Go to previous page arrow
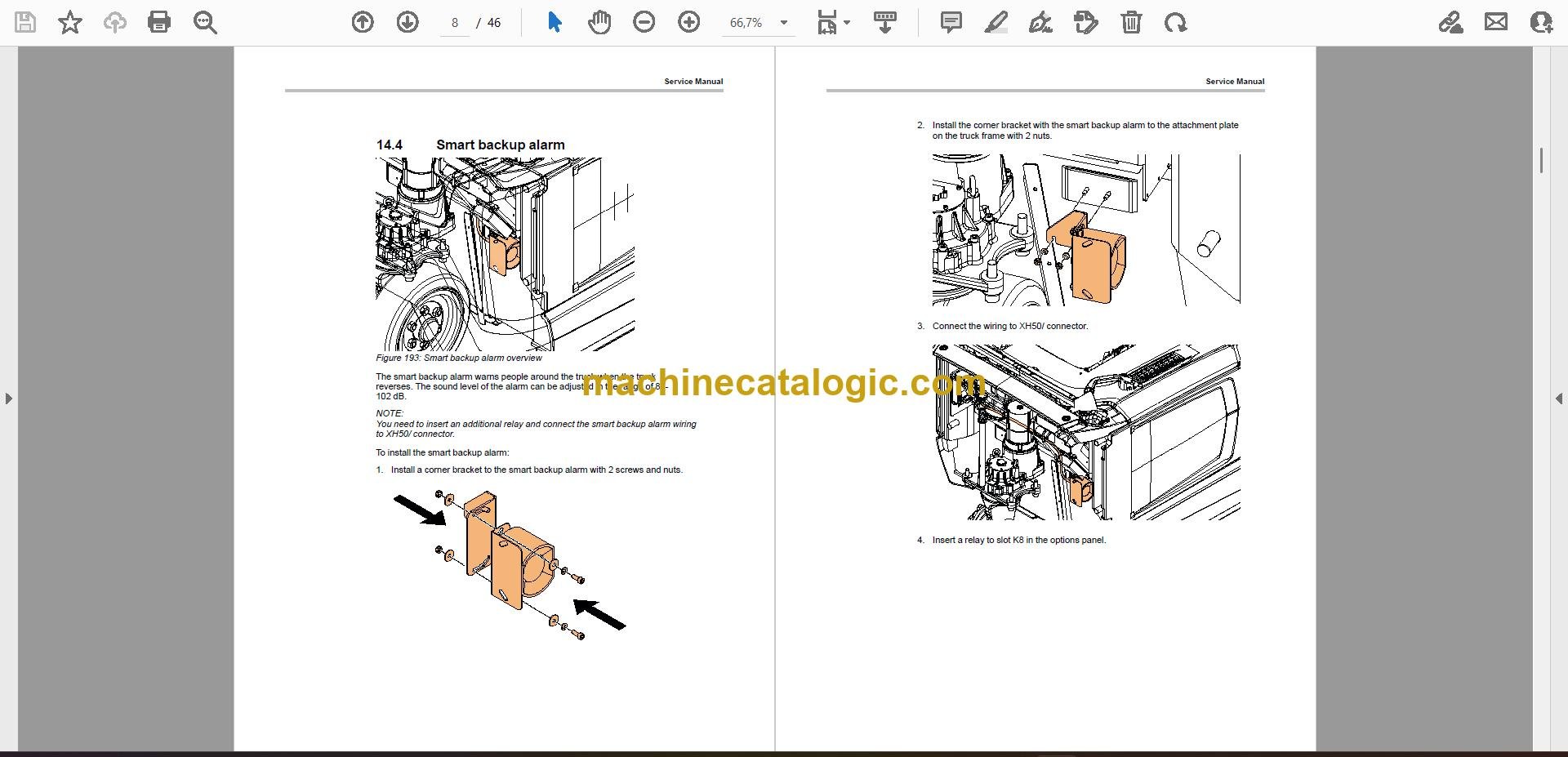The width and height of the screenshot is (1568, 757). click(363, 22)
